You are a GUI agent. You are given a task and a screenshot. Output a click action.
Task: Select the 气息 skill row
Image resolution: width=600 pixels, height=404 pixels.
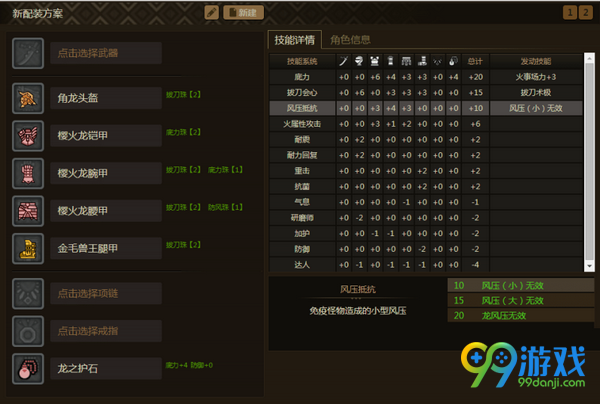426,202
